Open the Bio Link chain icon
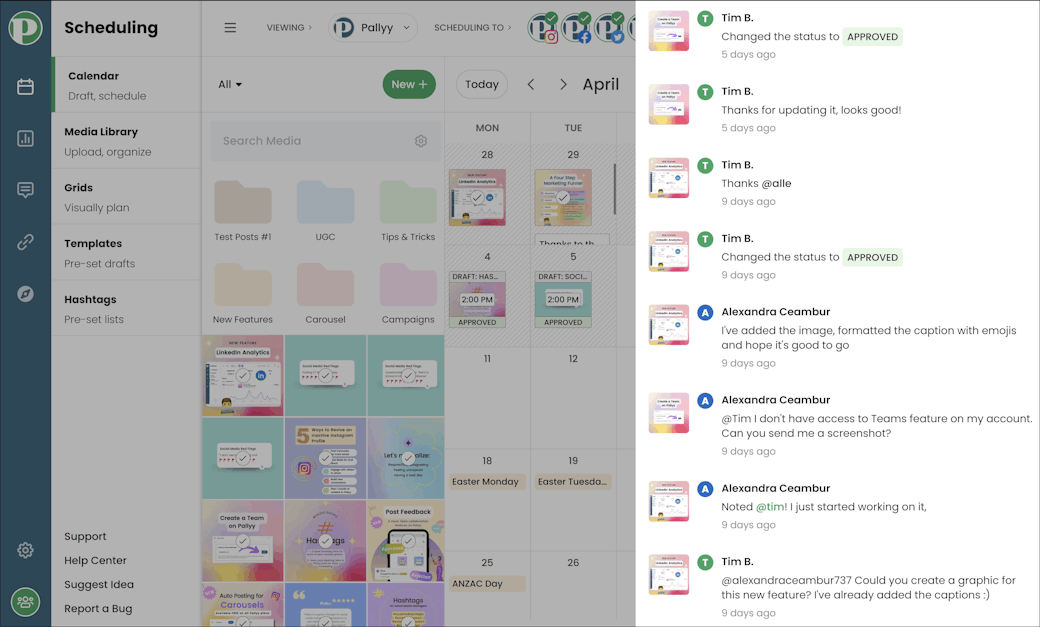 click(x=25, y=242)
